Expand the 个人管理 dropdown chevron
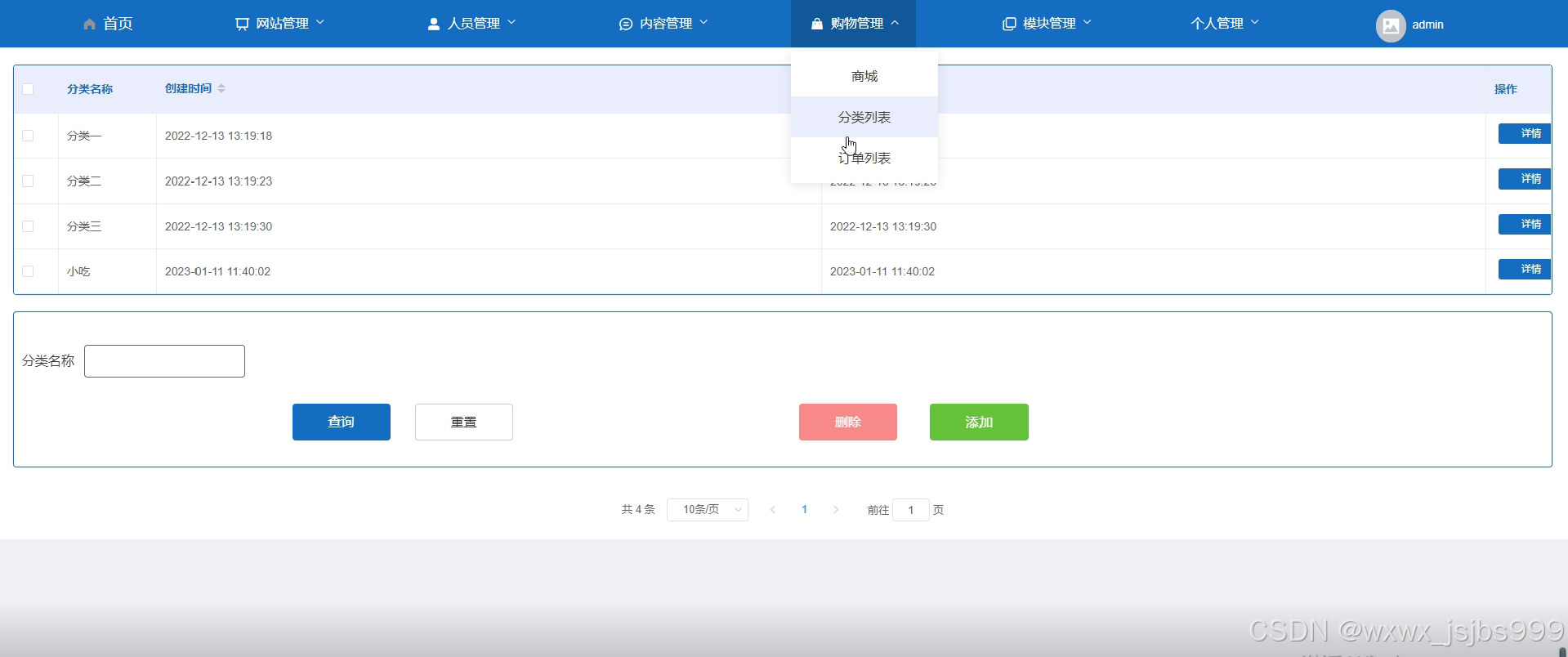1568x657 pixels. coord(1254,22)
